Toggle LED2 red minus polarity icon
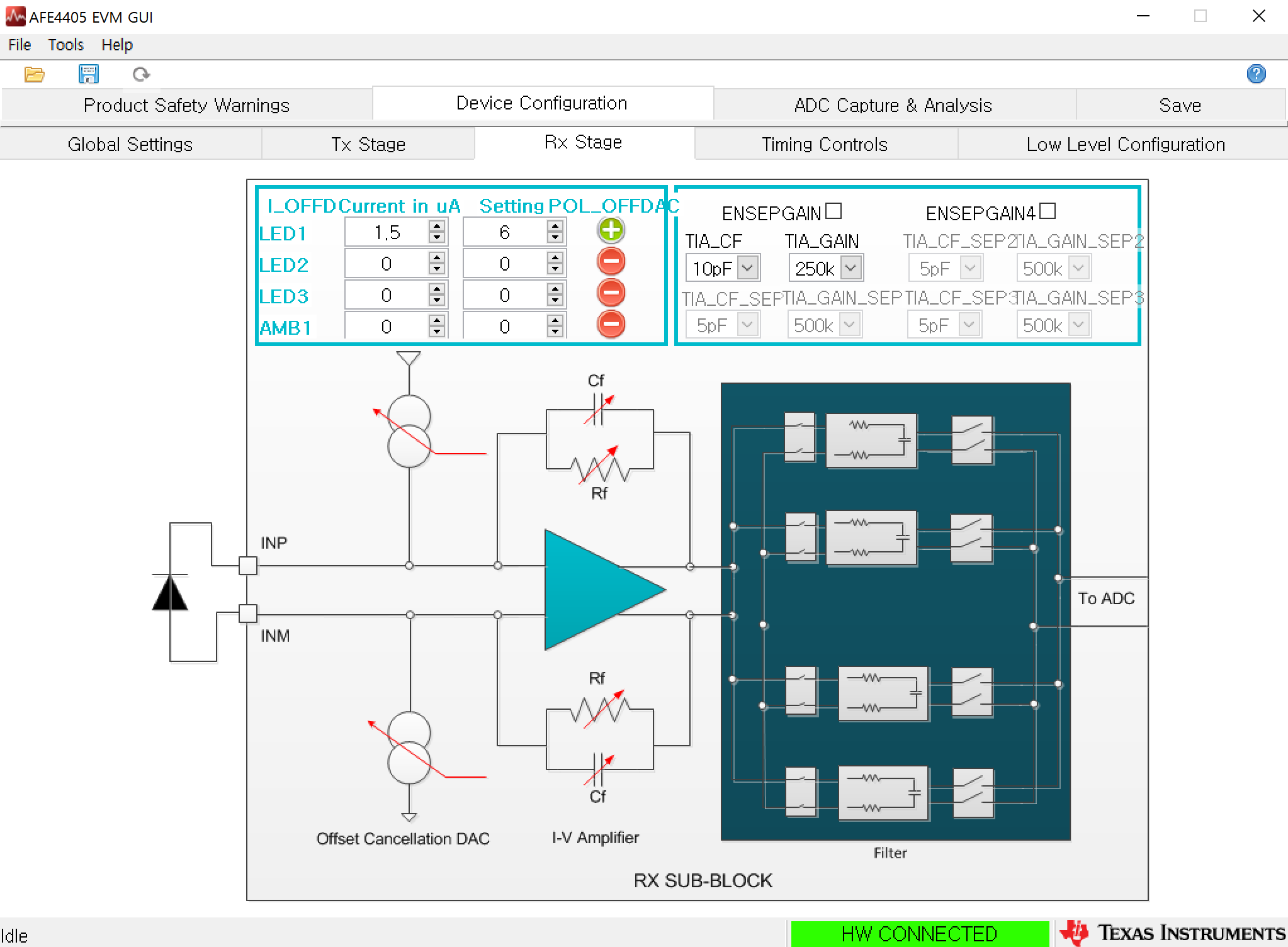The width and height of the screenshot is (1288, 947). click(611, 262)
